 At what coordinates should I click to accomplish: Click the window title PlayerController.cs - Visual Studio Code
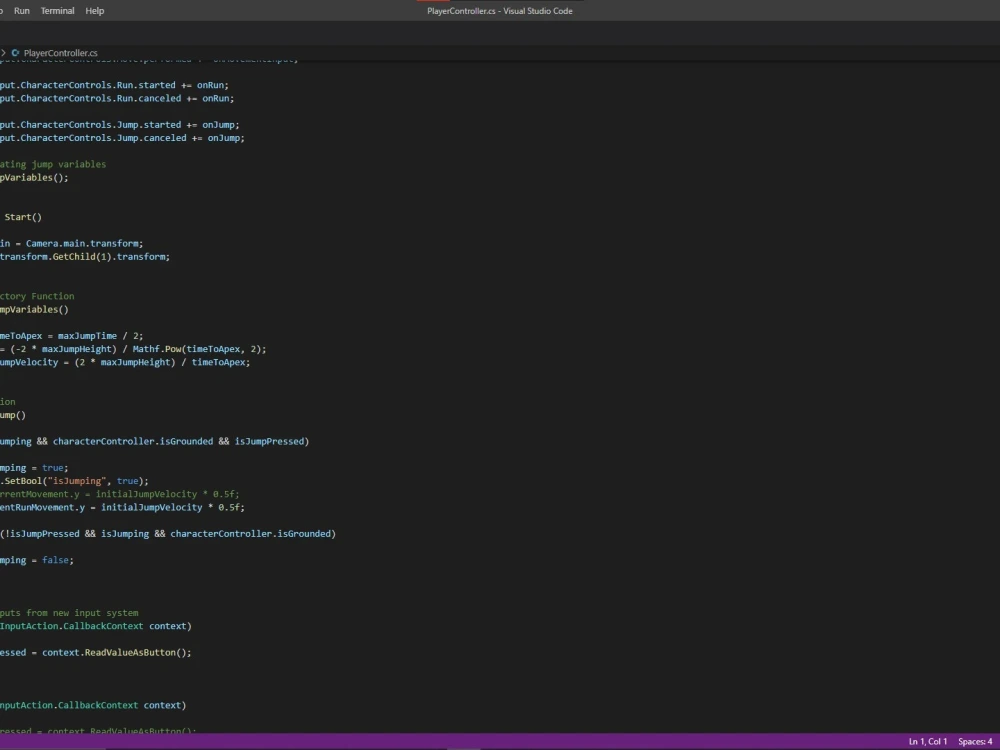pyautogui.click(x=499, y=11)
